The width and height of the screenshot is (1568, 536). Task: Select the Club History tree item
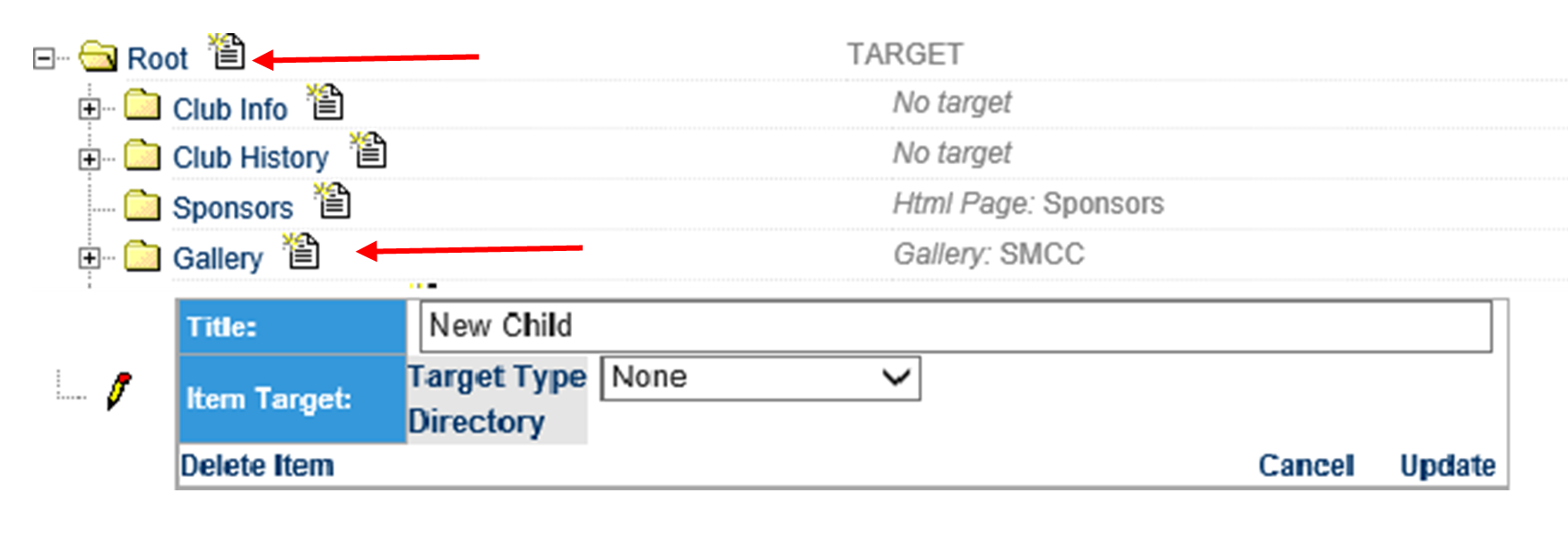[251, 158]
